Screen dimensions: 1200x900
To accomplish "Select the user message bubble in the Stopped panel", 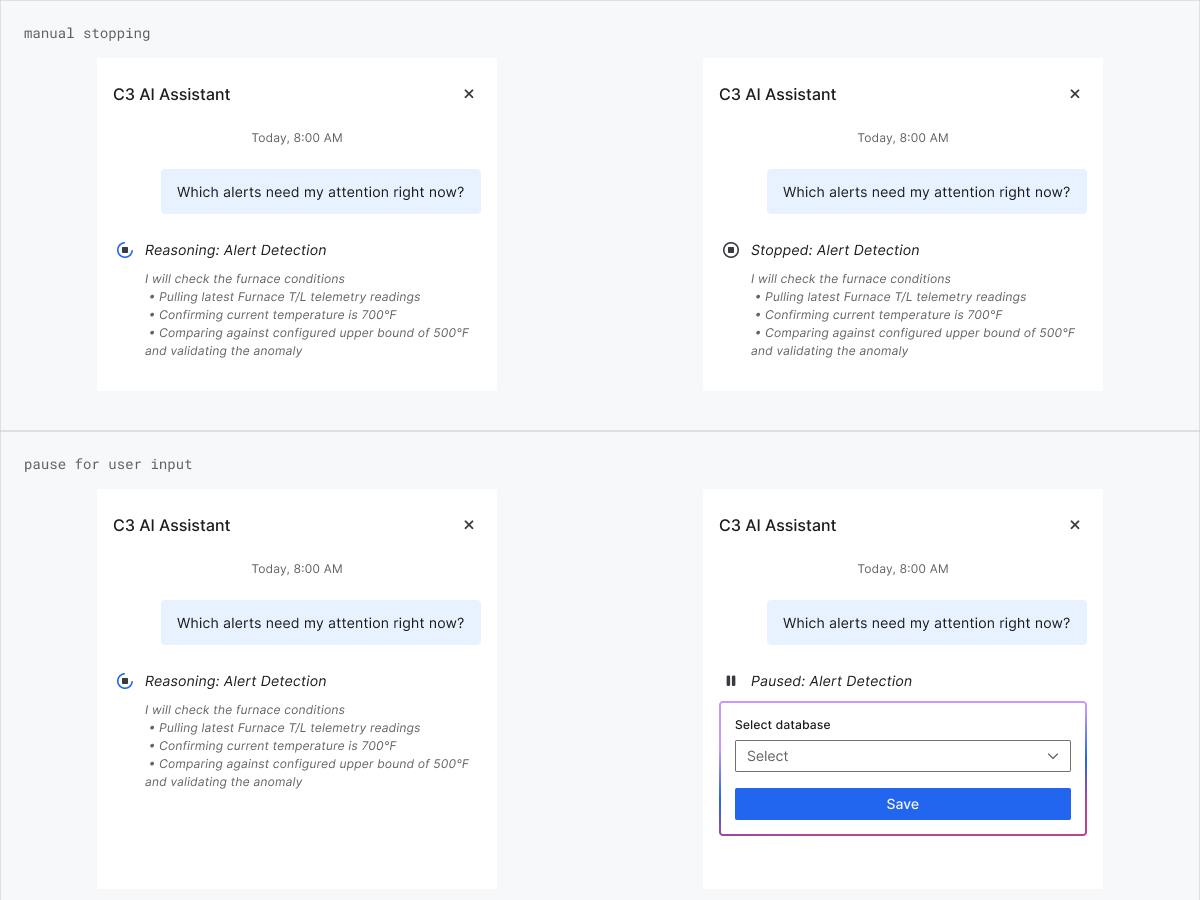I will pos(926,192).
